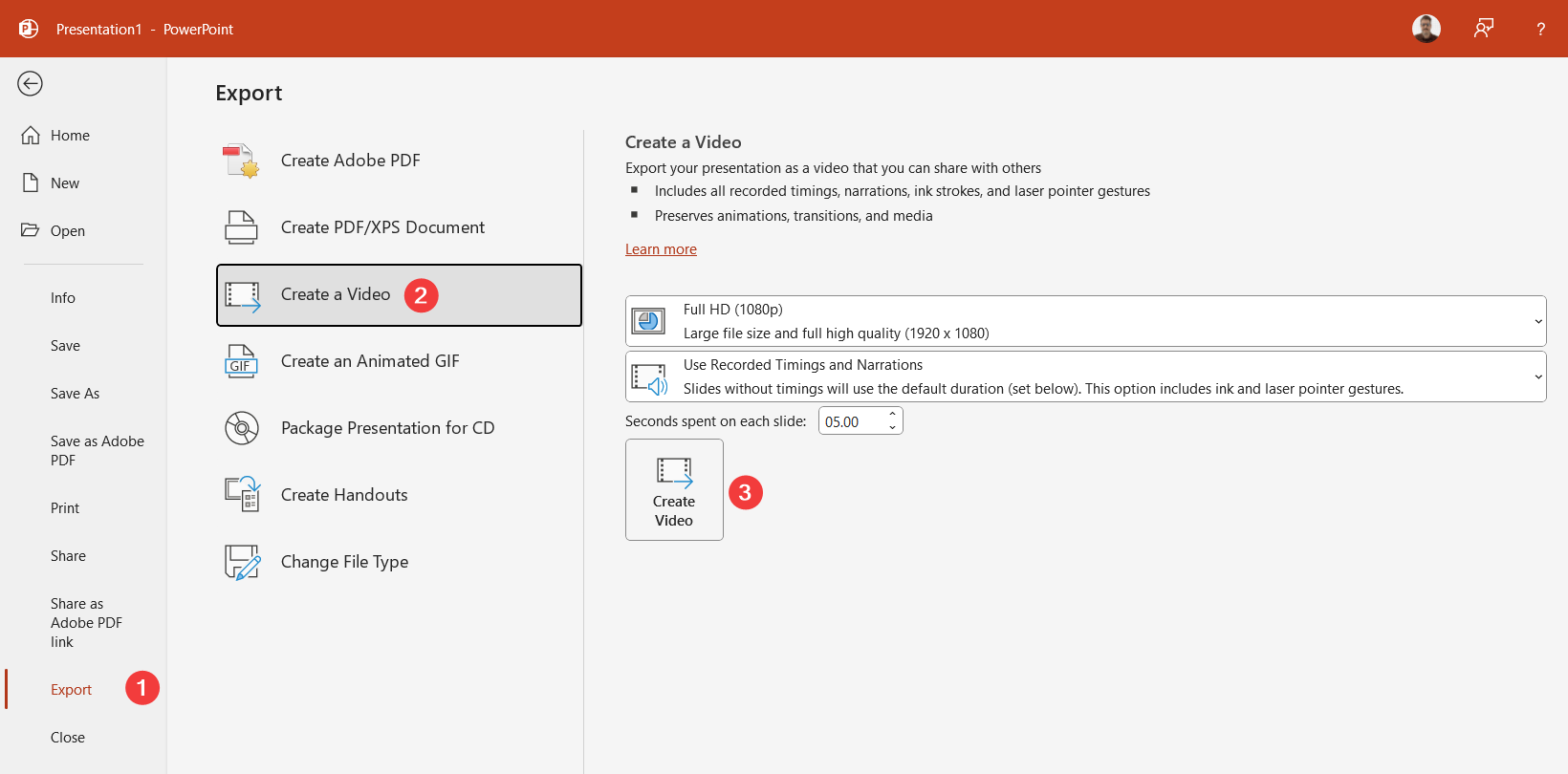Go to the Print section in sidebar
The image size is (1568, 774).
tap(65, 508)
